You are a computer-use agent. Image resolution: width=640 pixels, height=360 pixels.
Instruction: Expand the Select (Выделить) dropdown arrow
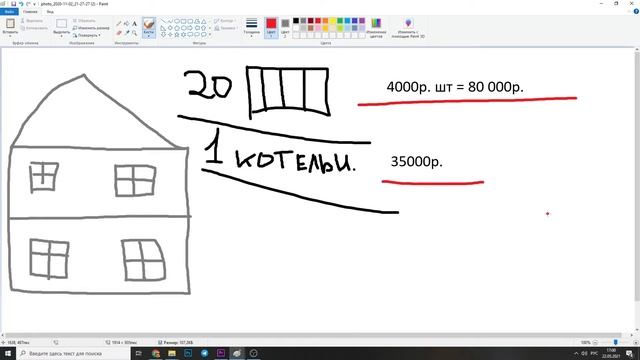(62, 36)
